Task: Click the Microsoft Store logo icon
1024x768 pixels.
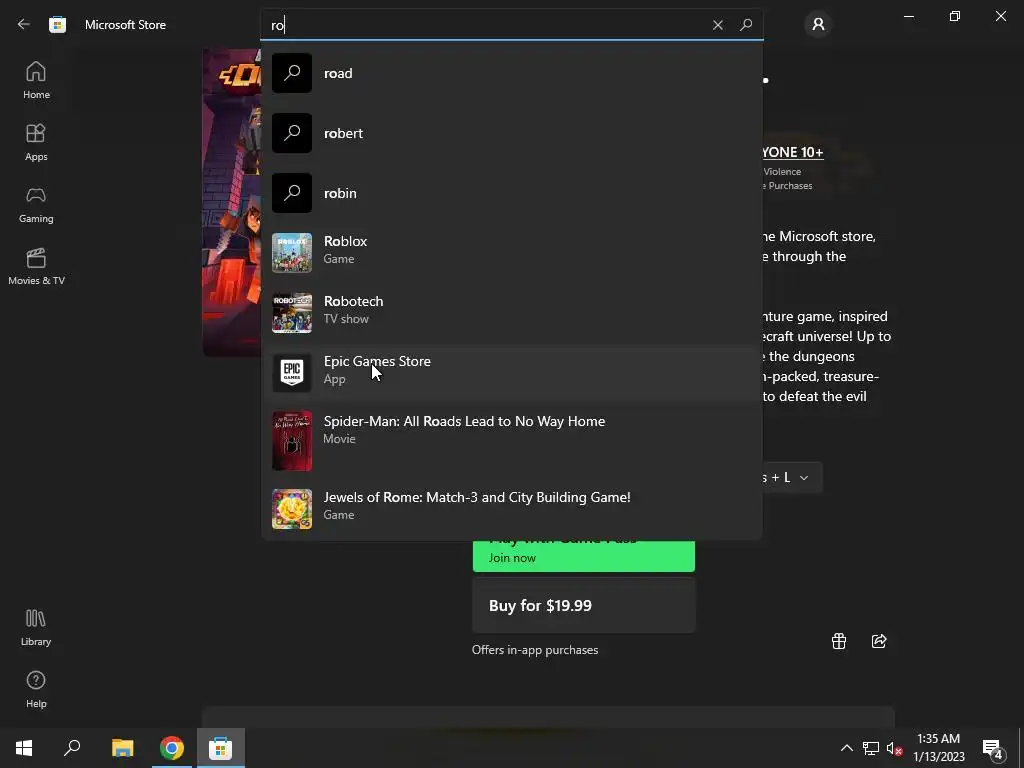Action: click(57, 25)
